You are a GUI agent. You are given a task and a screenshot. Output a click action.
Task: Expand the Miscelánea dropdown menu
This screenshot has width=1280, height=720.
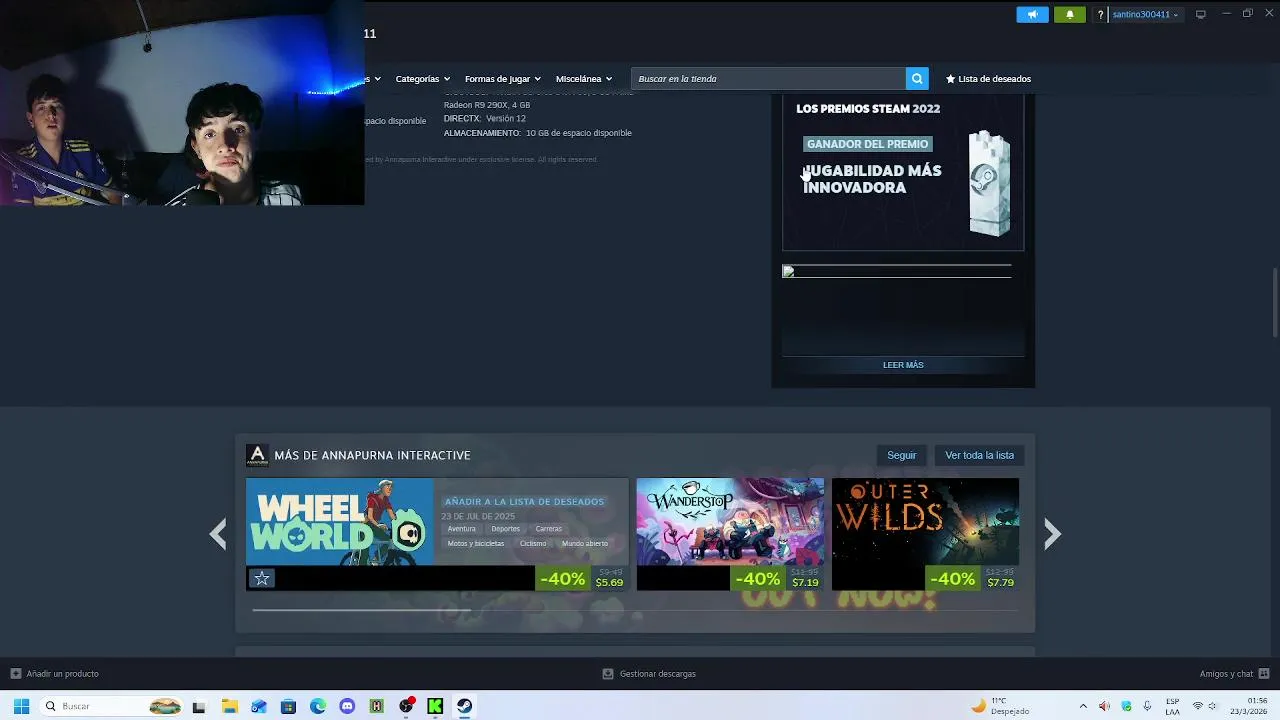click(x=584, y=79)
